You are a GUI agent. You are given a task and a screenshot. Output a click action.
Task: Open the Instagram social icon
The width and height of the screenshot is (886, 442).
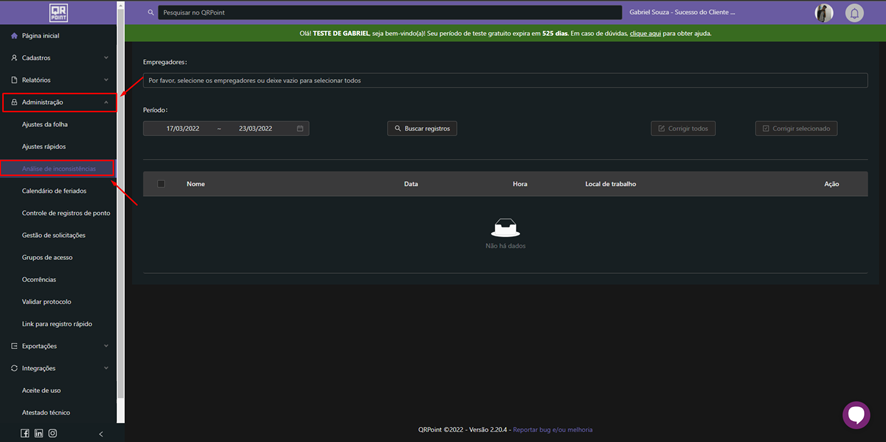pos(53,433)
